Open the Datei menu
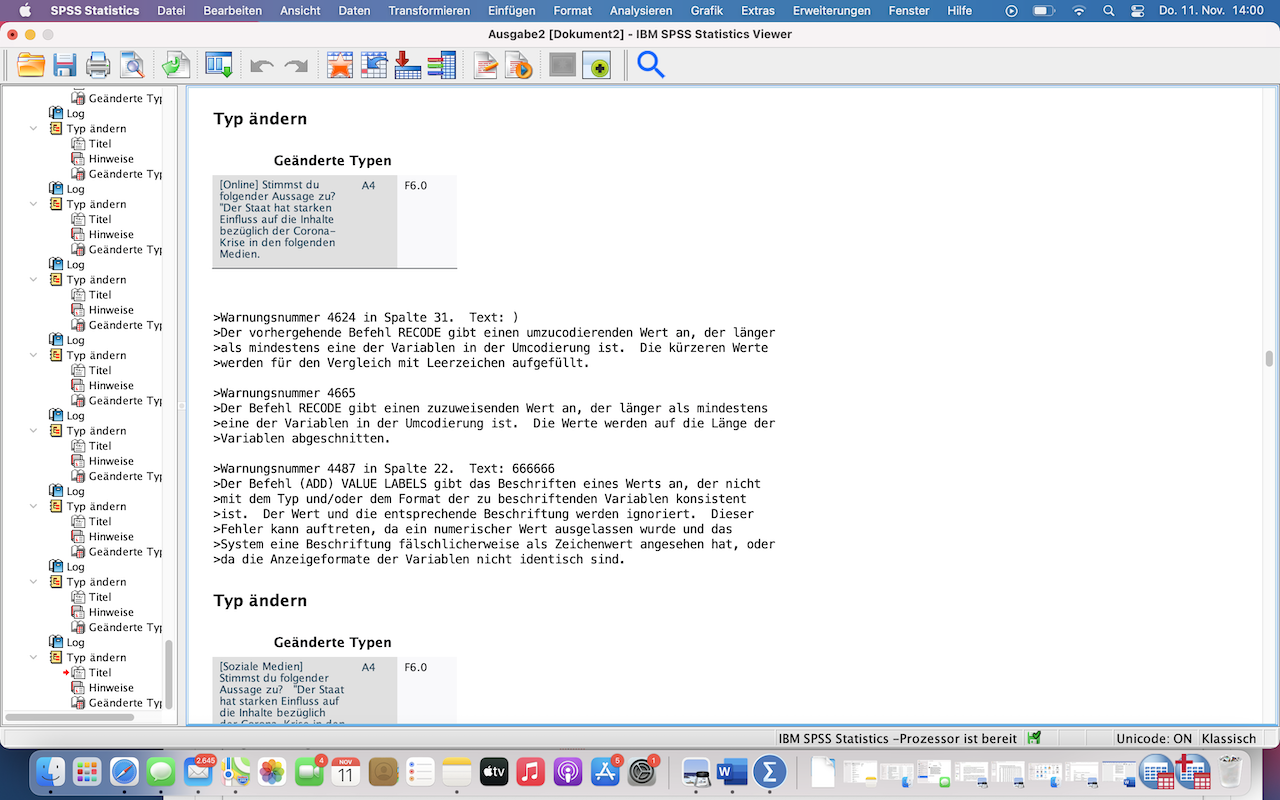Screen dimensions: 1280x800 pyautogui.click(x=171, y=11)
